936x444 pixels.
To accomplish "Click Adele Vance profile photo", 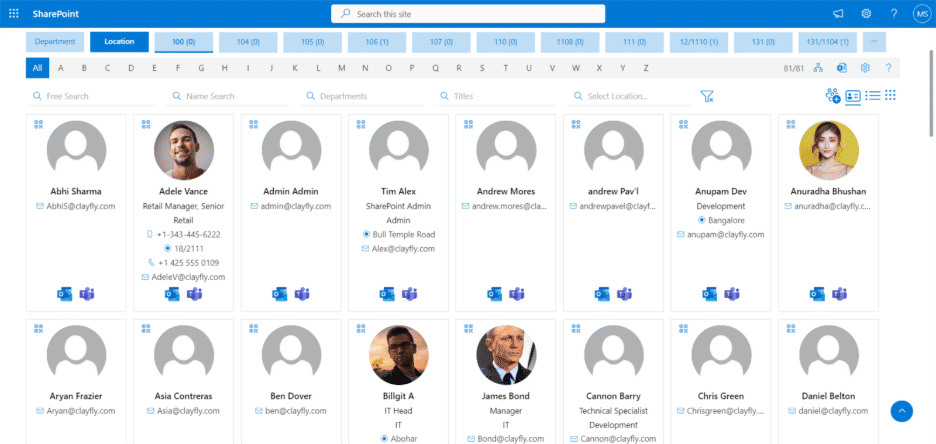I will (x=184, y=150).
